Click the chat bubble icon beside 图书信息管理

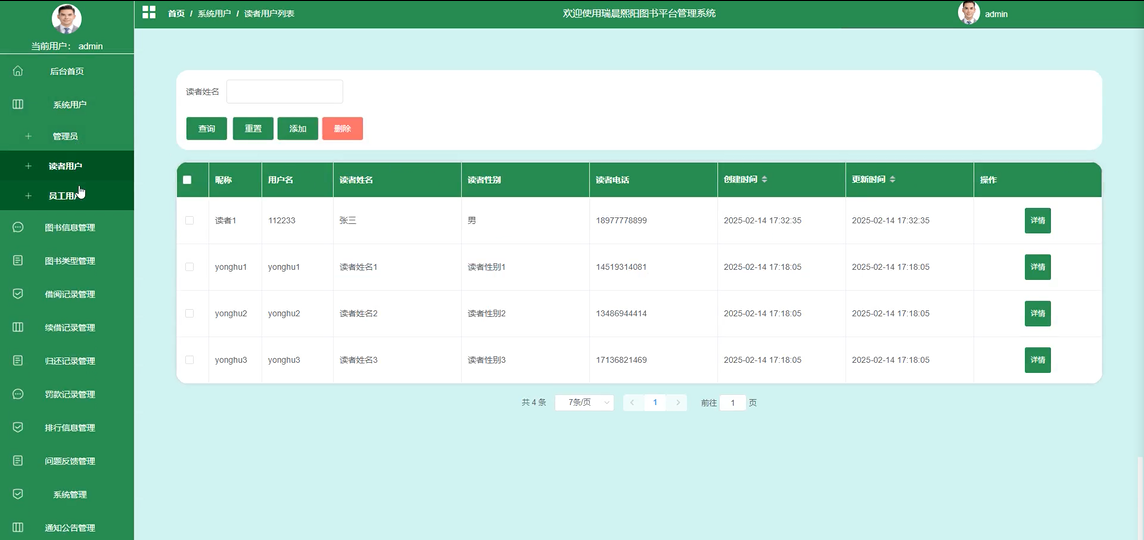[x=18, y=228]
